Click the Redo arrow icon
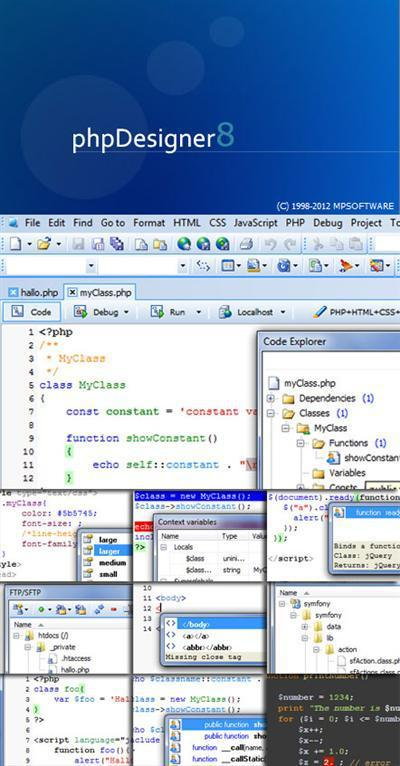 pos(290,243)
